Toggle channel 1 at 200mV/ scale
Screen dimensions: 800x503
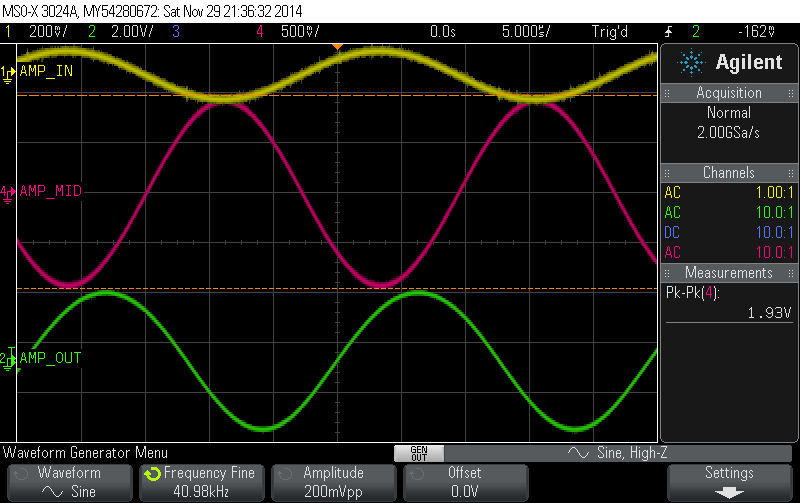[x=38, y=32]
